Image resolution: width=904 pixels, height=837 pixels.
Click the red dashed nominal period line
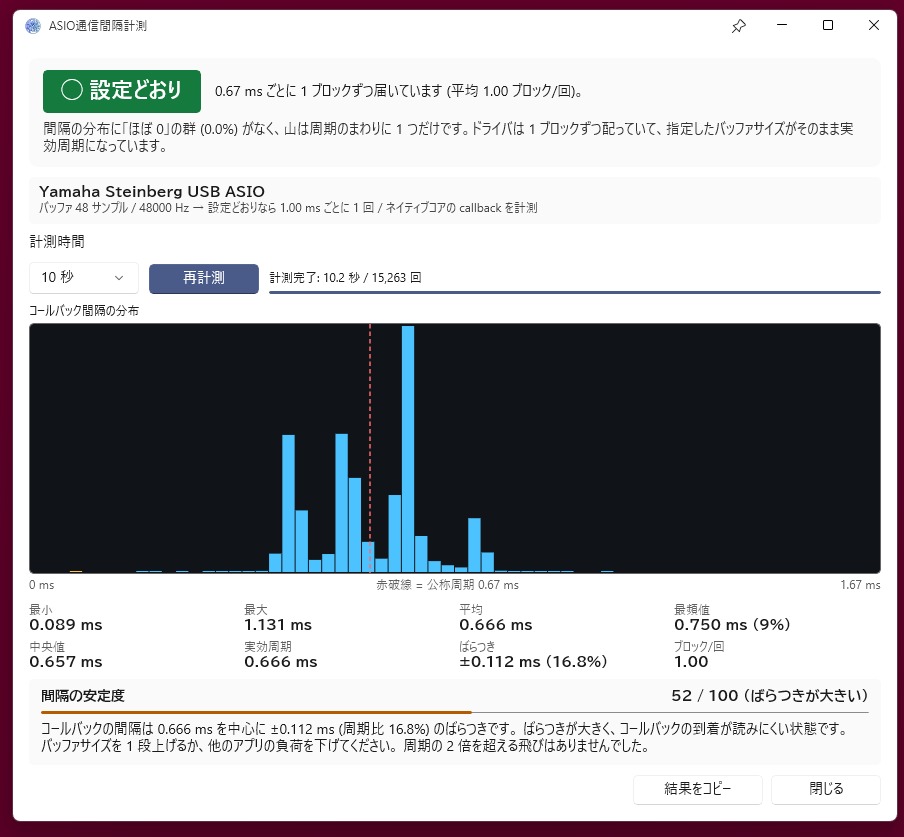[370, 448]
